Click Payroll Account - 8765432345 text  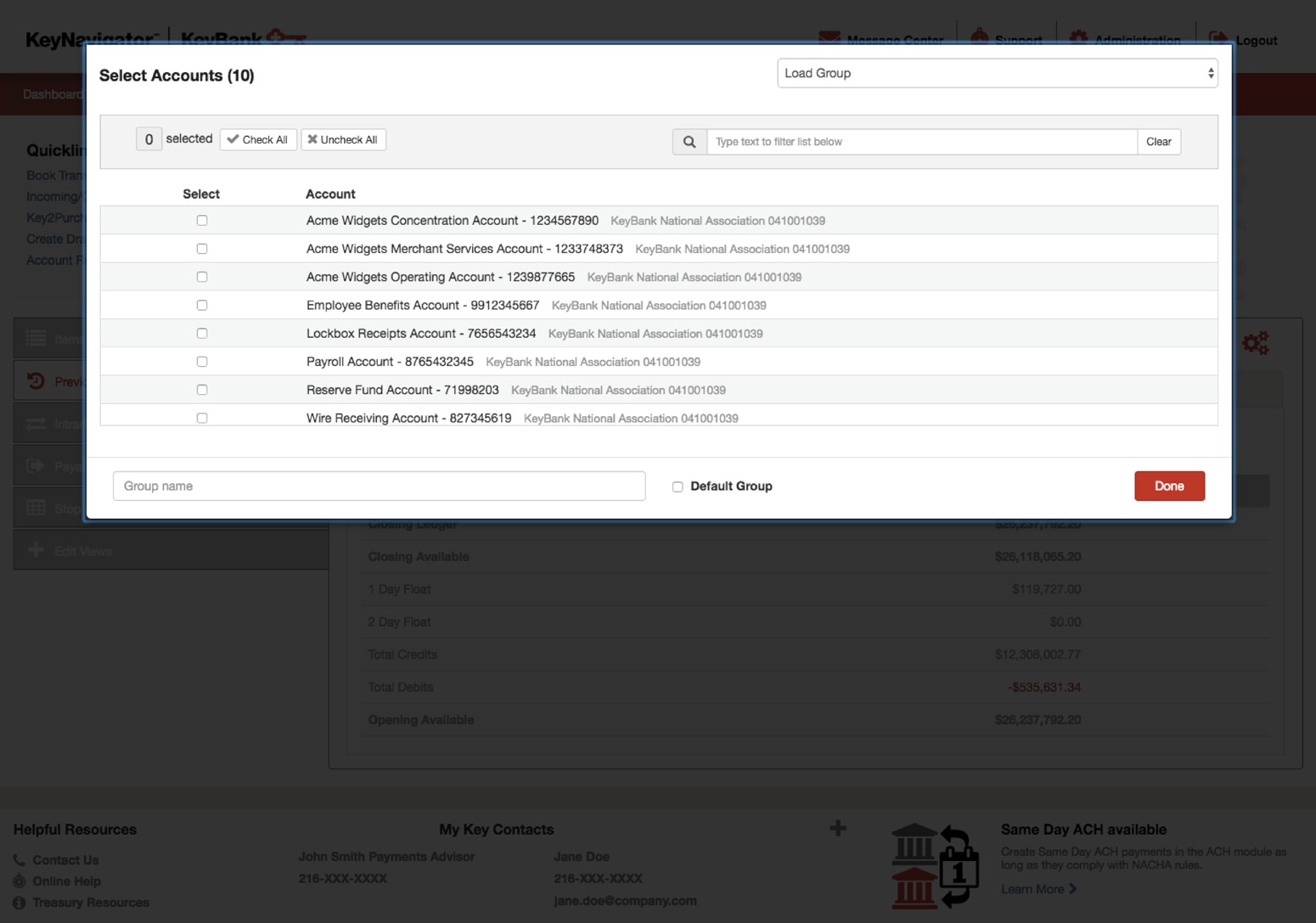coord(390,362)
